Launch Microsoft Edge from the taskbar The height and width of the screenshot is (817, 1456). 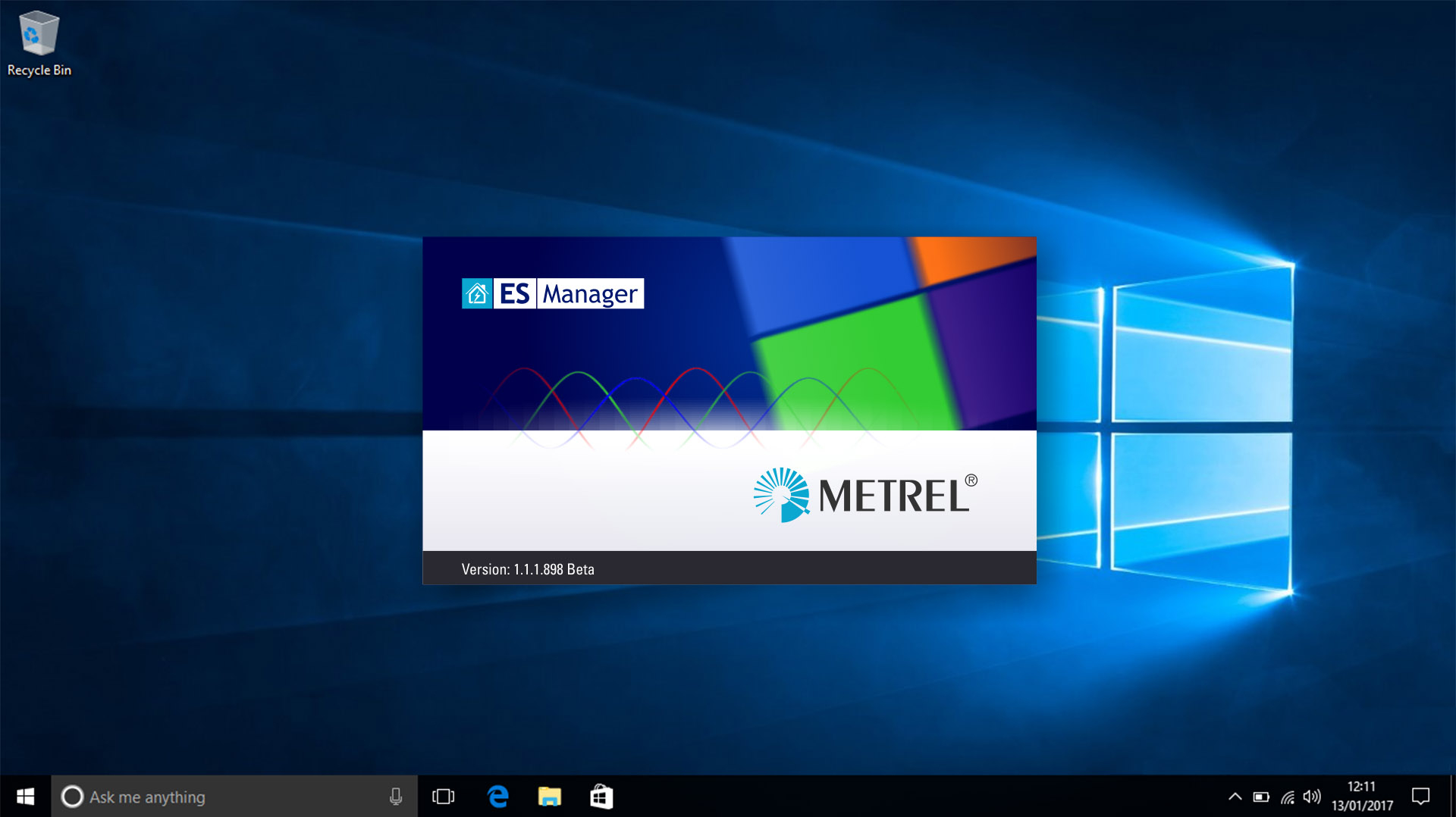498,797
